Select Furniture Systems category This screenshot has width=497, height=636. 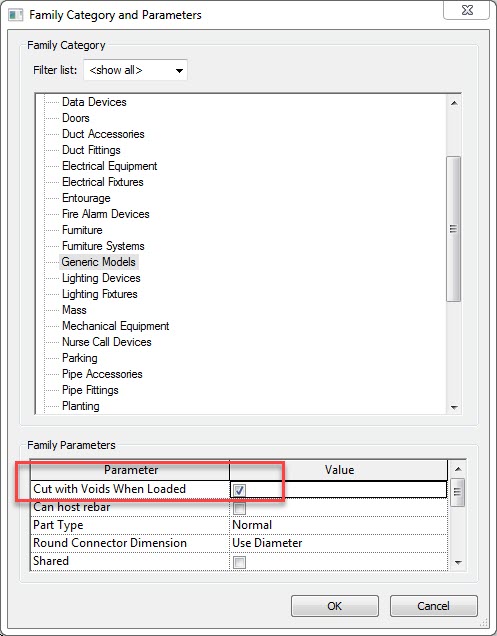103,246
